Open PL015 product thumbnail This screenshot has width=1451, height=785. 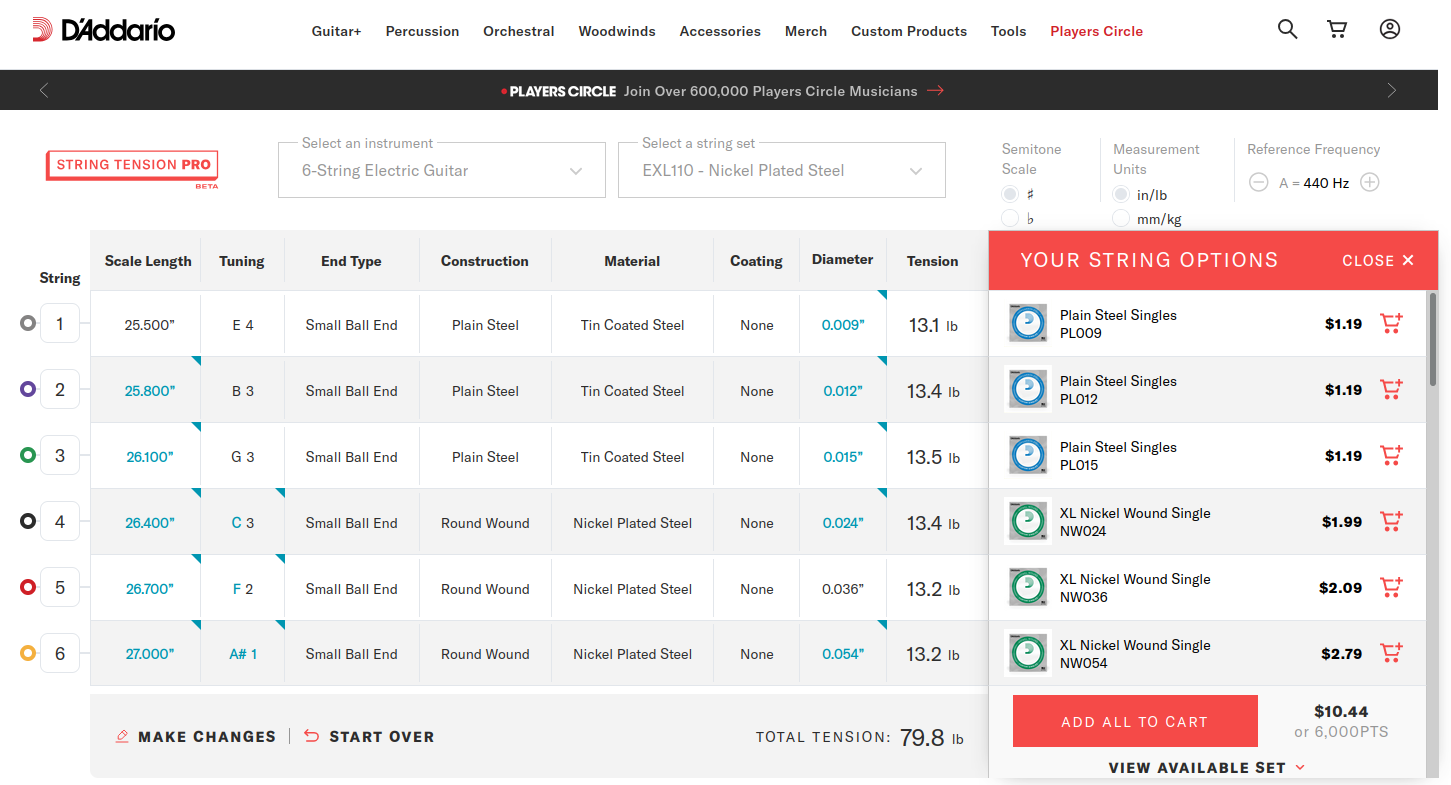1027,455
